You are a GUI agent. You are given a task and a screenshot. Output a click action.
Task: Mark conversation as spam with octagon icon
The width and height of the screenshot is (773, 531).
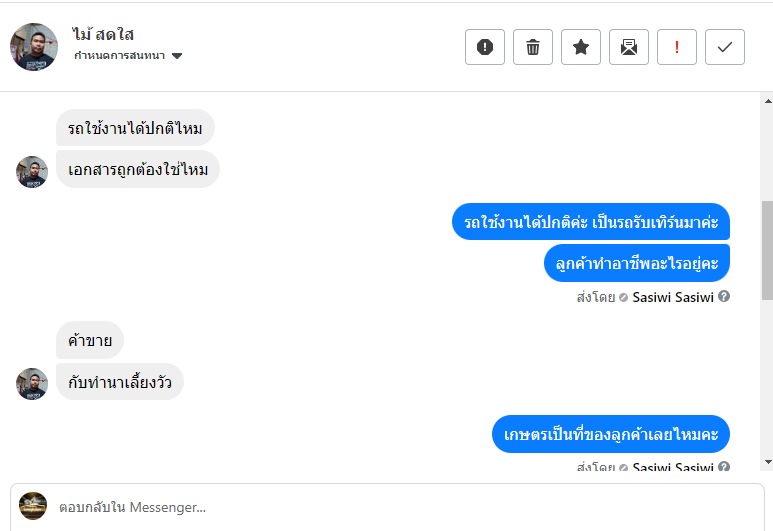485,47
